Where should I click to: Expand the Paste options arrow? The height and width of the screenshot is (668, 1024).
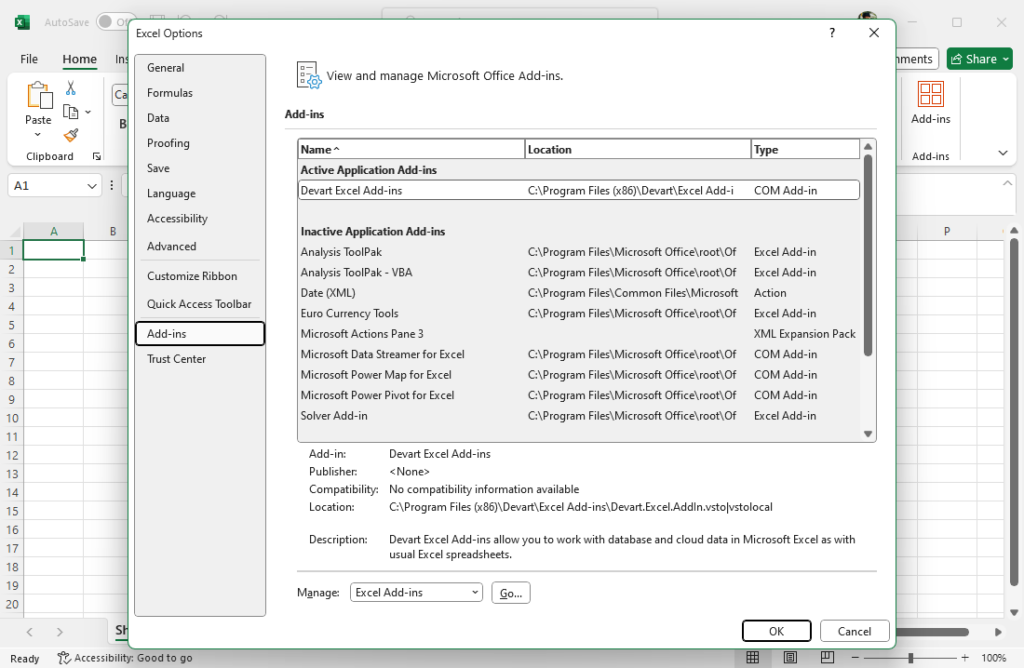pos(38,135)
